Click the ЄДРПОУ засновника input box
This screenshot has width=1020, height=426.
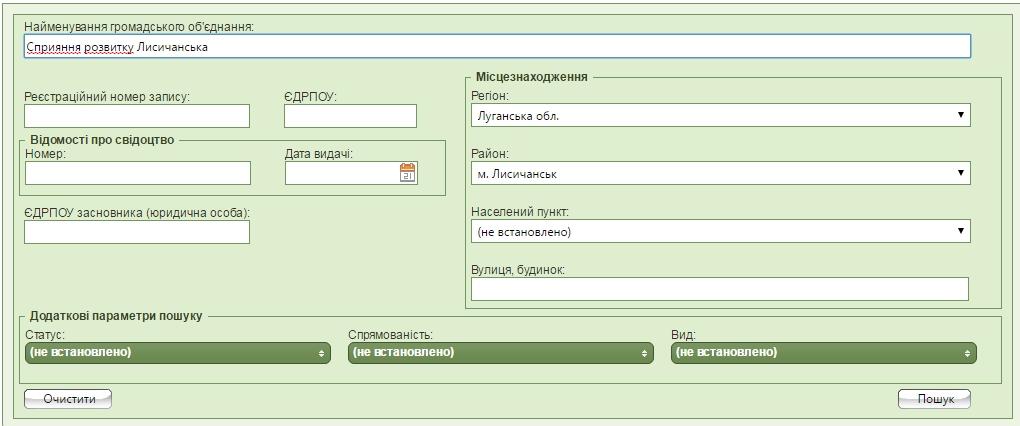(x=137, y=232)
